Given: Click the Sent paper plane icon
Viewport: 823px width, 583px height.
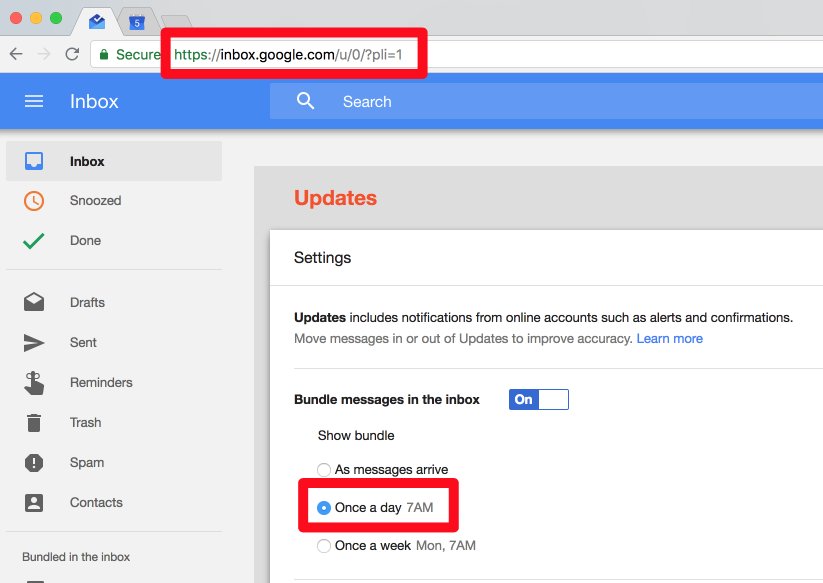Looking at the screenshot, I should point(34,343).
